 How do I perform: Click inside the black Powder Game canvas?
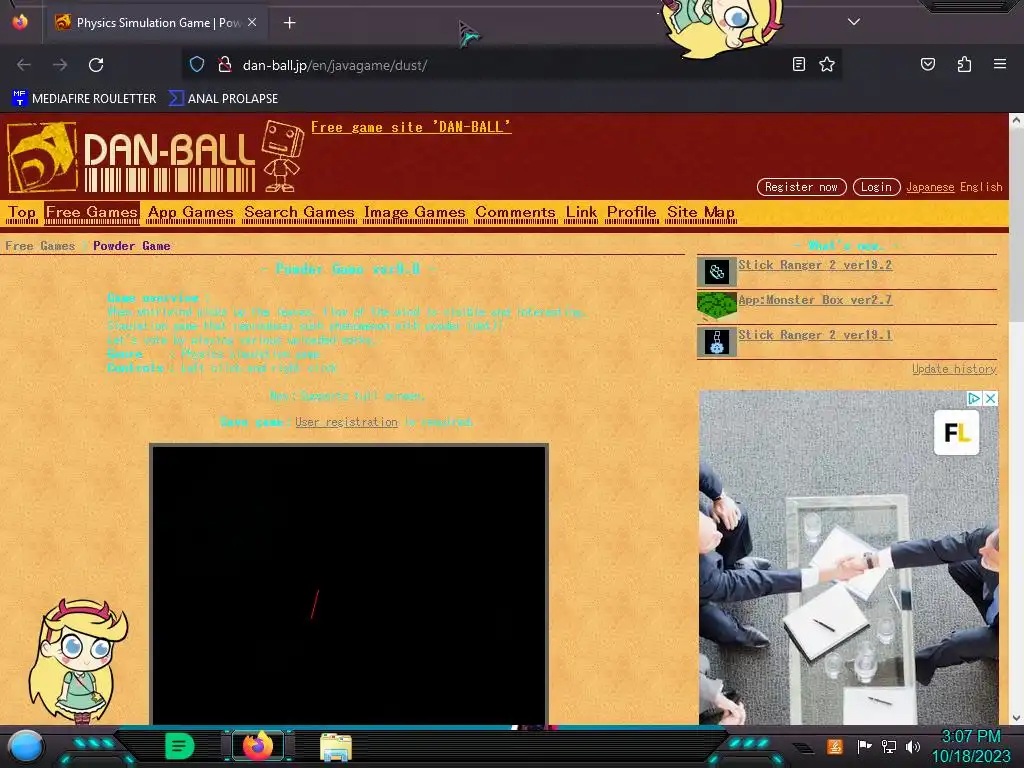[x=349, y=584]
